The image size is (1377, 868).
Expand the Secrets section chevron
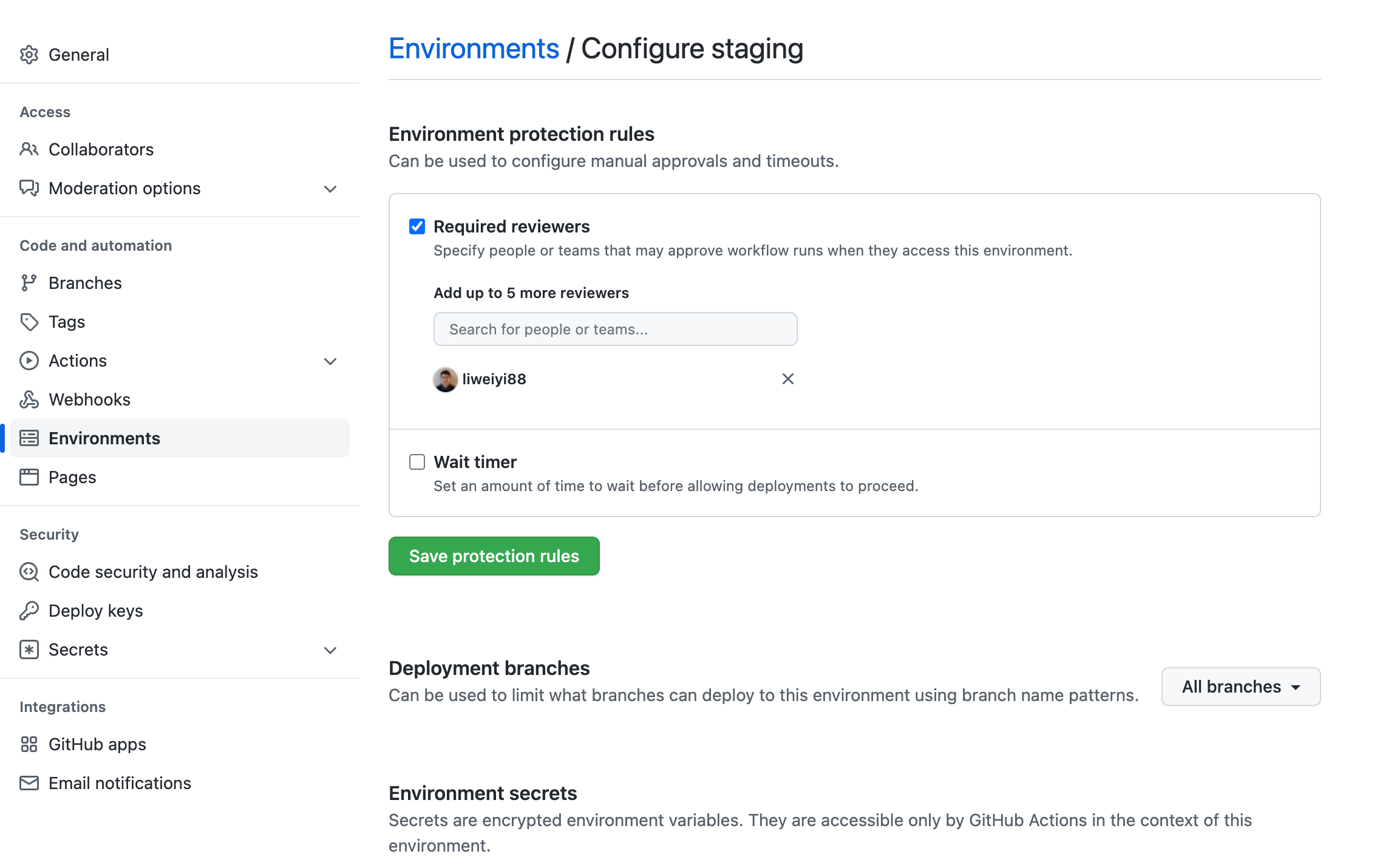(330, 650)
